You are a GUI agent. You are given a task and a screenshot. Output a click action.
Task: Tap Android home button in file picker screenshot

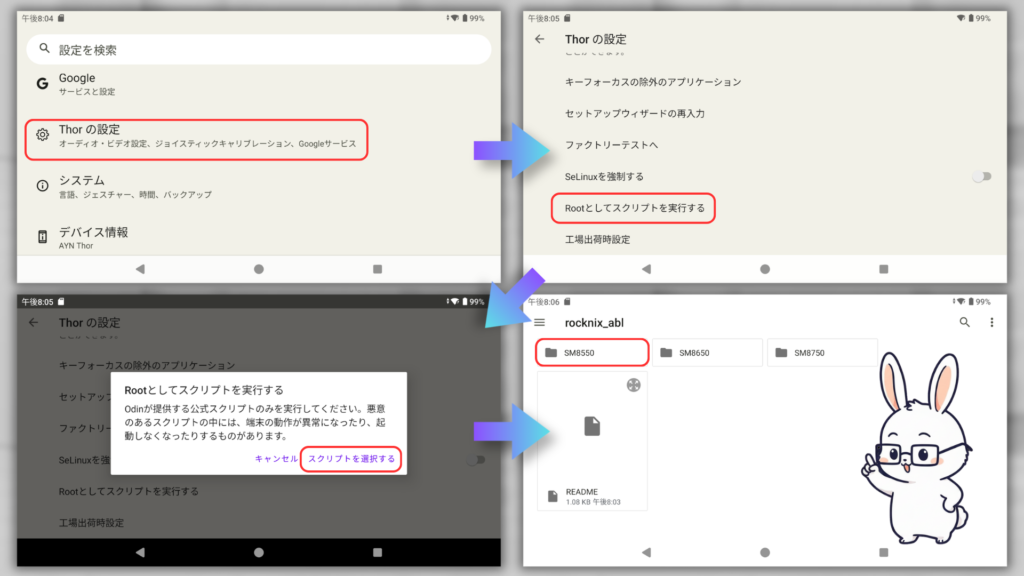[x=765, y=552]
